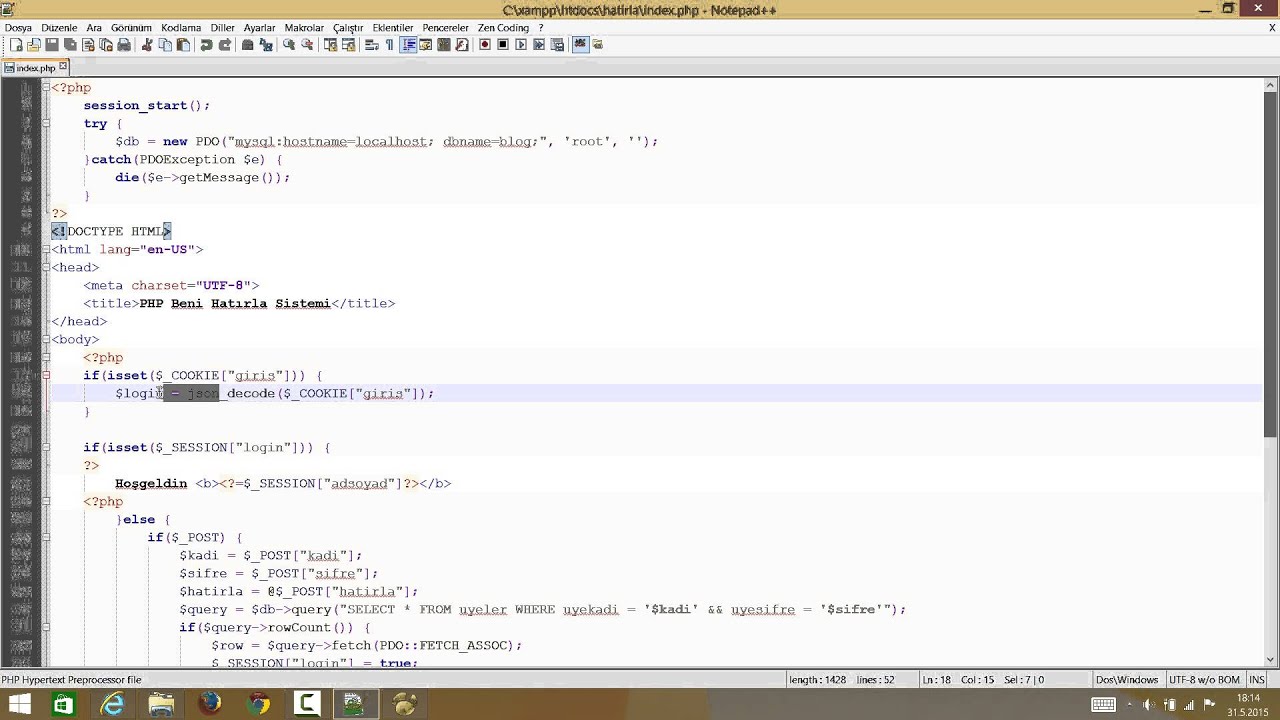The height and width of the screenshot is (720, 1280).
Task: Collapse the <body> section fold marker
Action: coord(46,340)
